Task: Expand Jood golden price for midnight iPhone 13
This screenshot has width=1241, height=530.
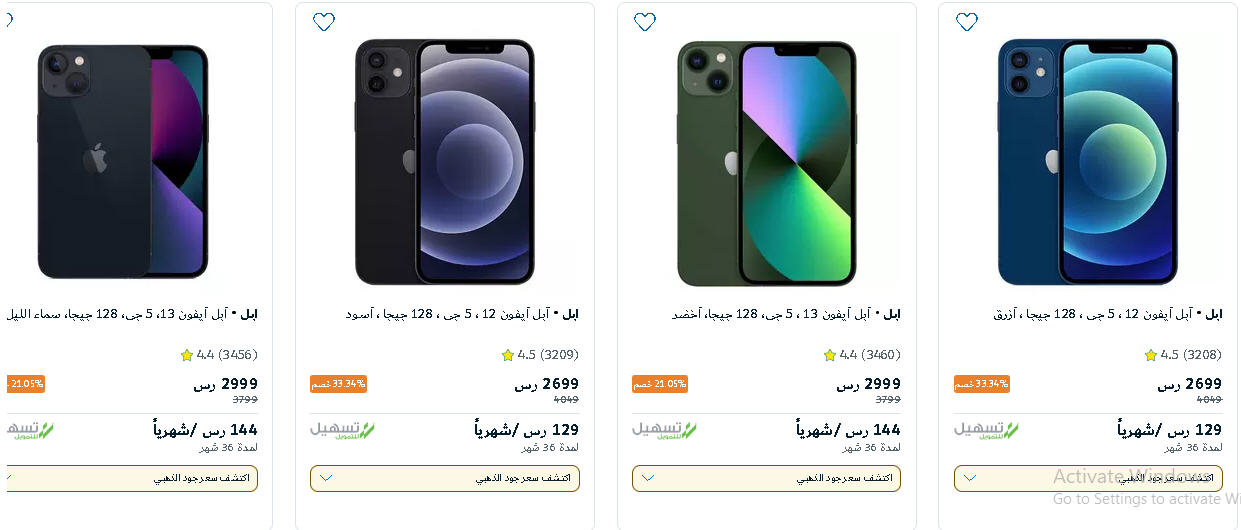Action: tap(129, 478)
